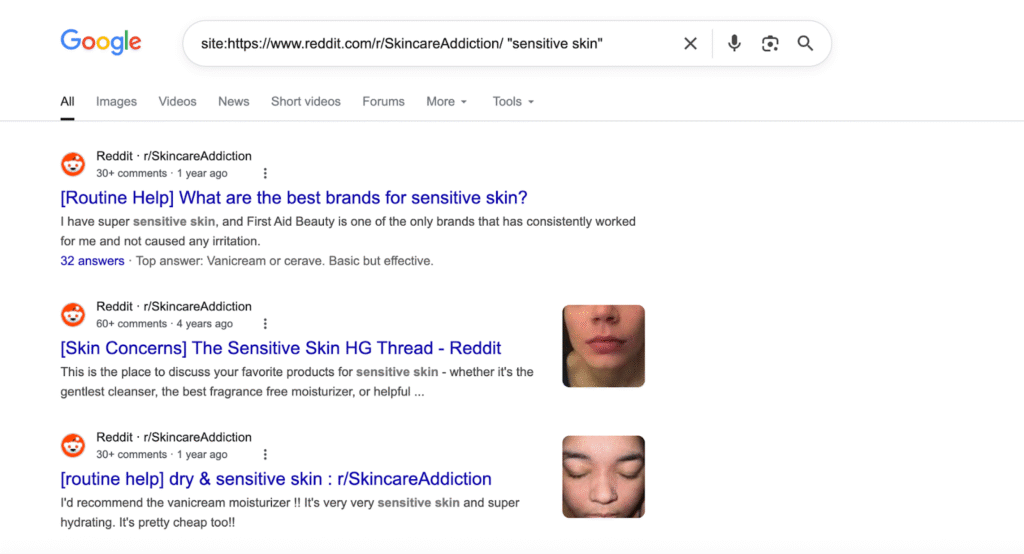This screenshot has height=554, width=1024.
Task: Open 'What are the best brands' result link
Action: click(293, 198)
